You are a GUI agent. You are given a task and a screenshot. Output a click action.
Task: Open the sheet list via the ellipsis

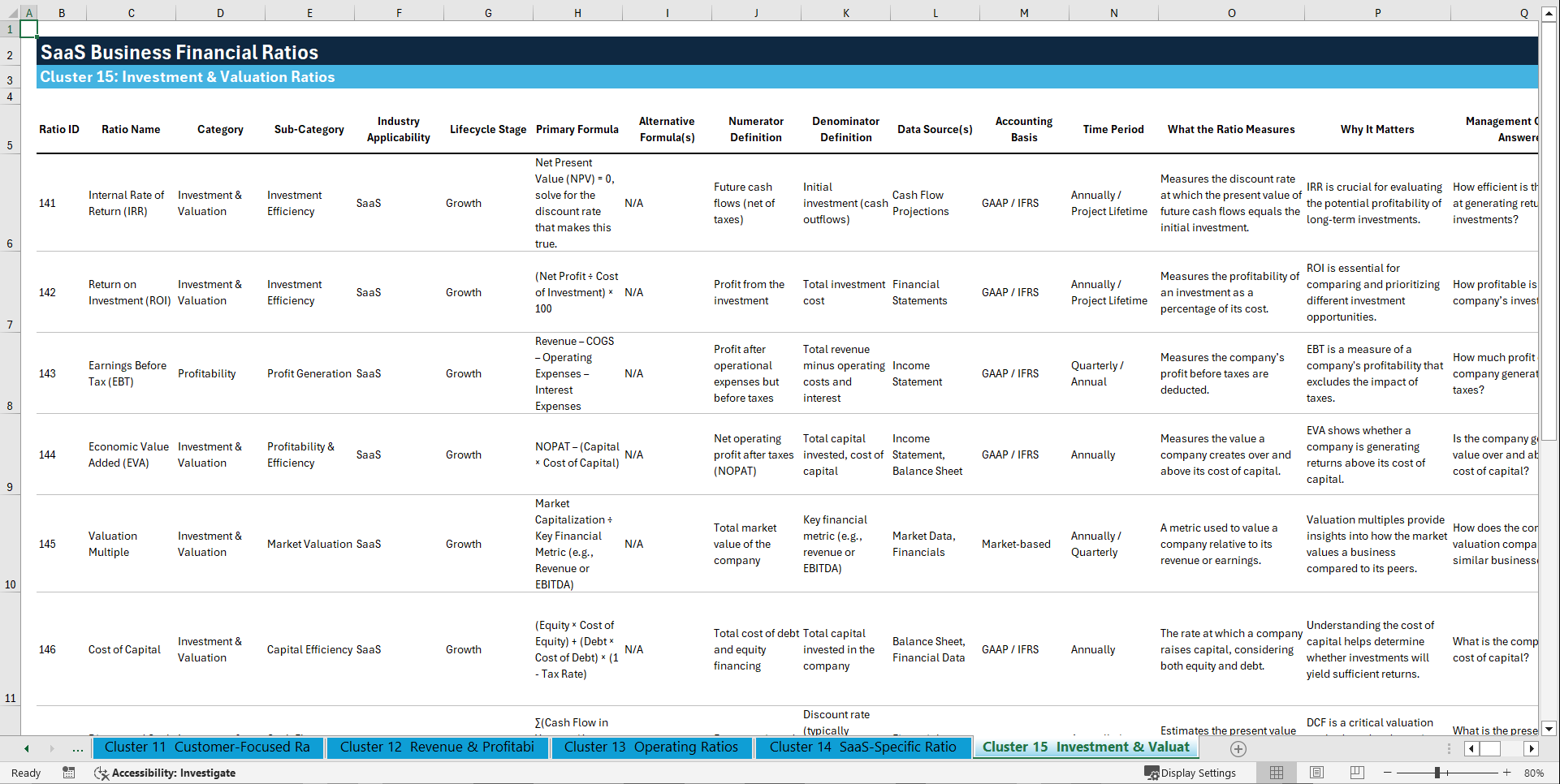(77, 748)
